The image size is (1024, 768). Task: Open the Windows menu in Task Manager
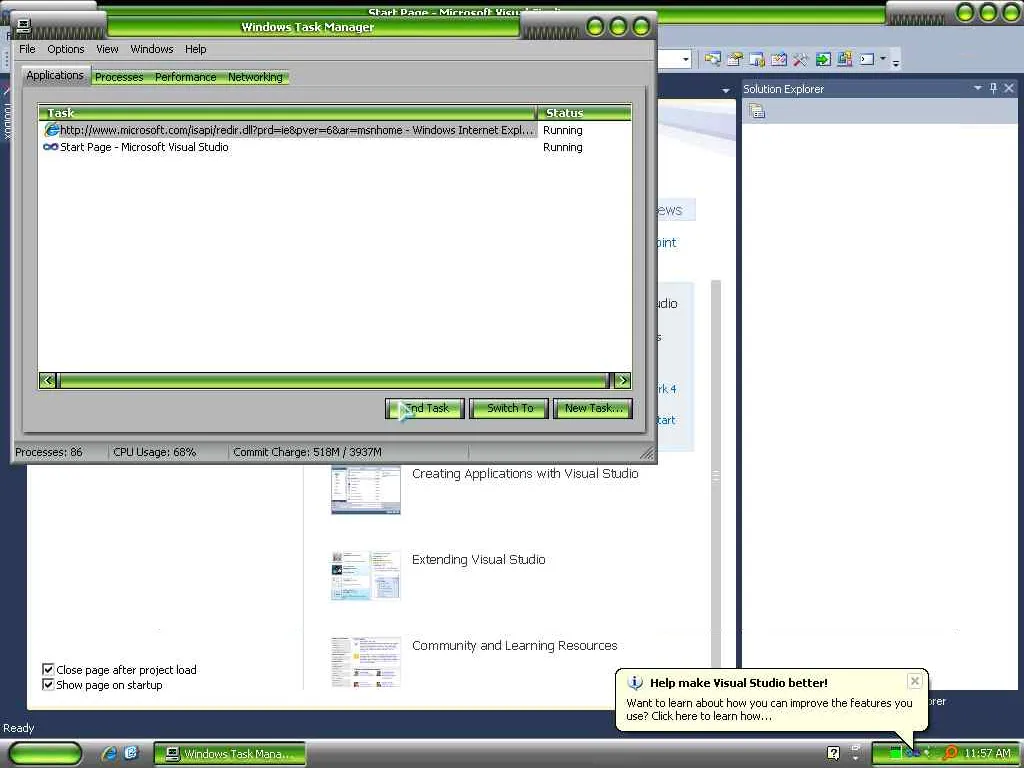(152, 49)
